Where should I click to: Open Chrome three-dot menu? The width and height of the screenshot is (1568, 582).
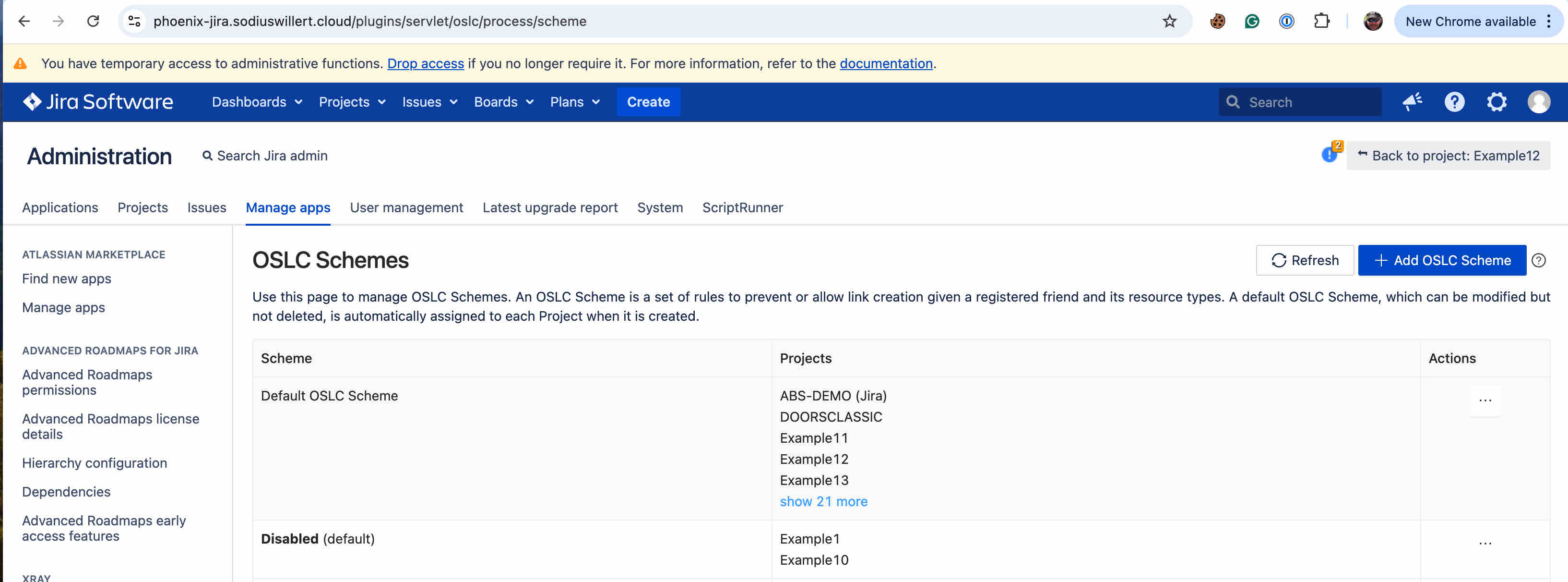click(x=1549, y=21)
